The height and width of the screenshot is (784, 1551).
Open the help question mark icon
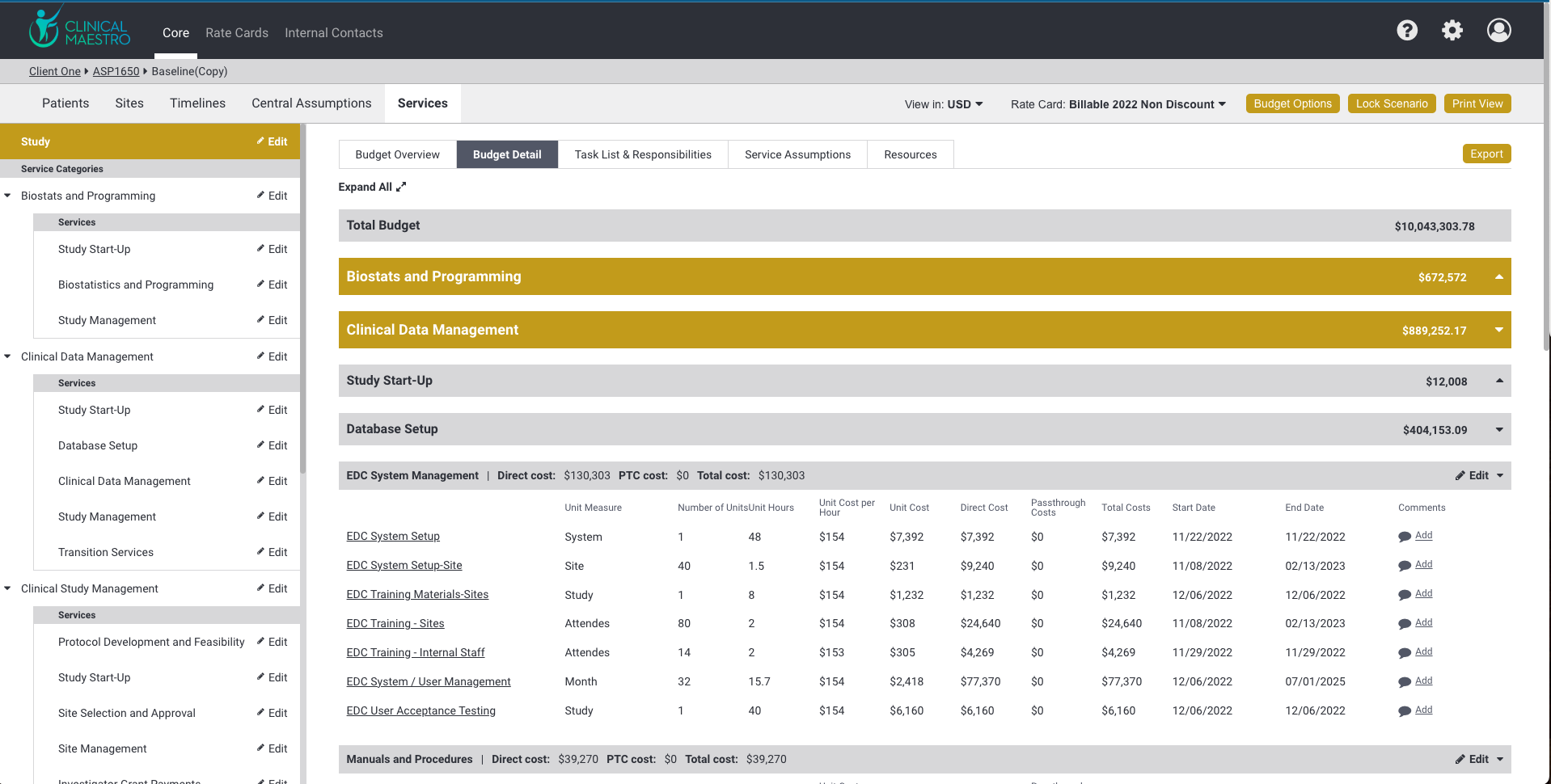(x=1407, y=31)
